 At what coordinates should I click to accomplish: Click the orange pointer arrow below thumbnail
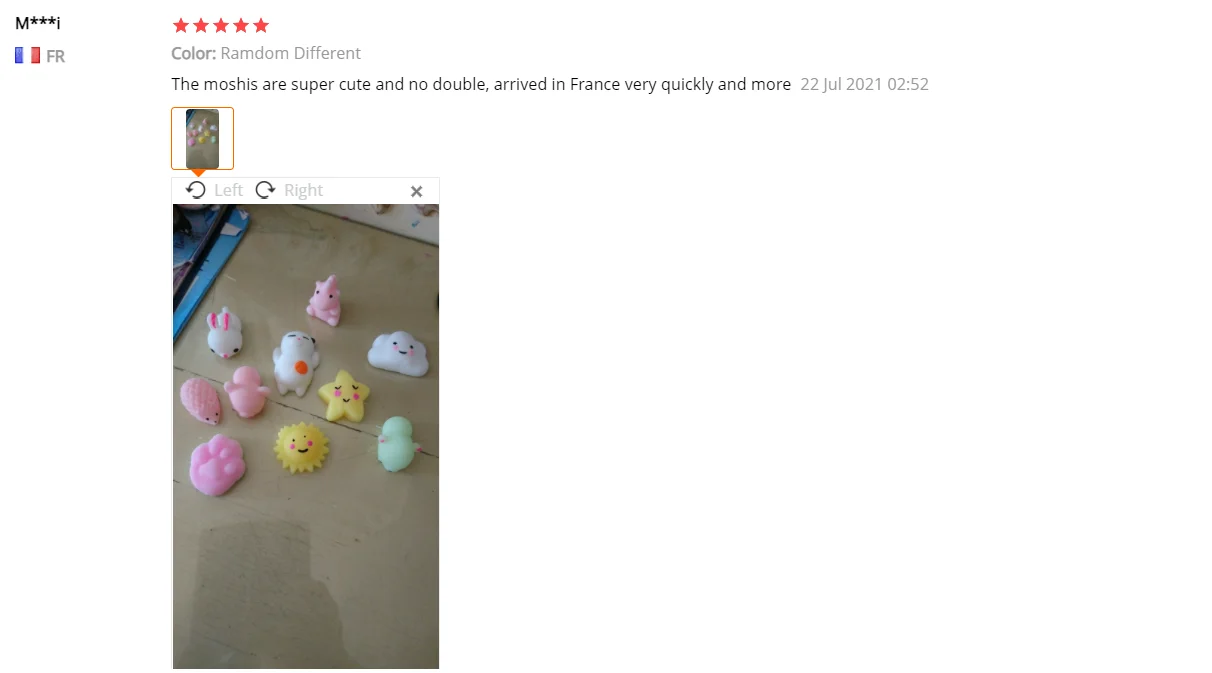(198, 173)
